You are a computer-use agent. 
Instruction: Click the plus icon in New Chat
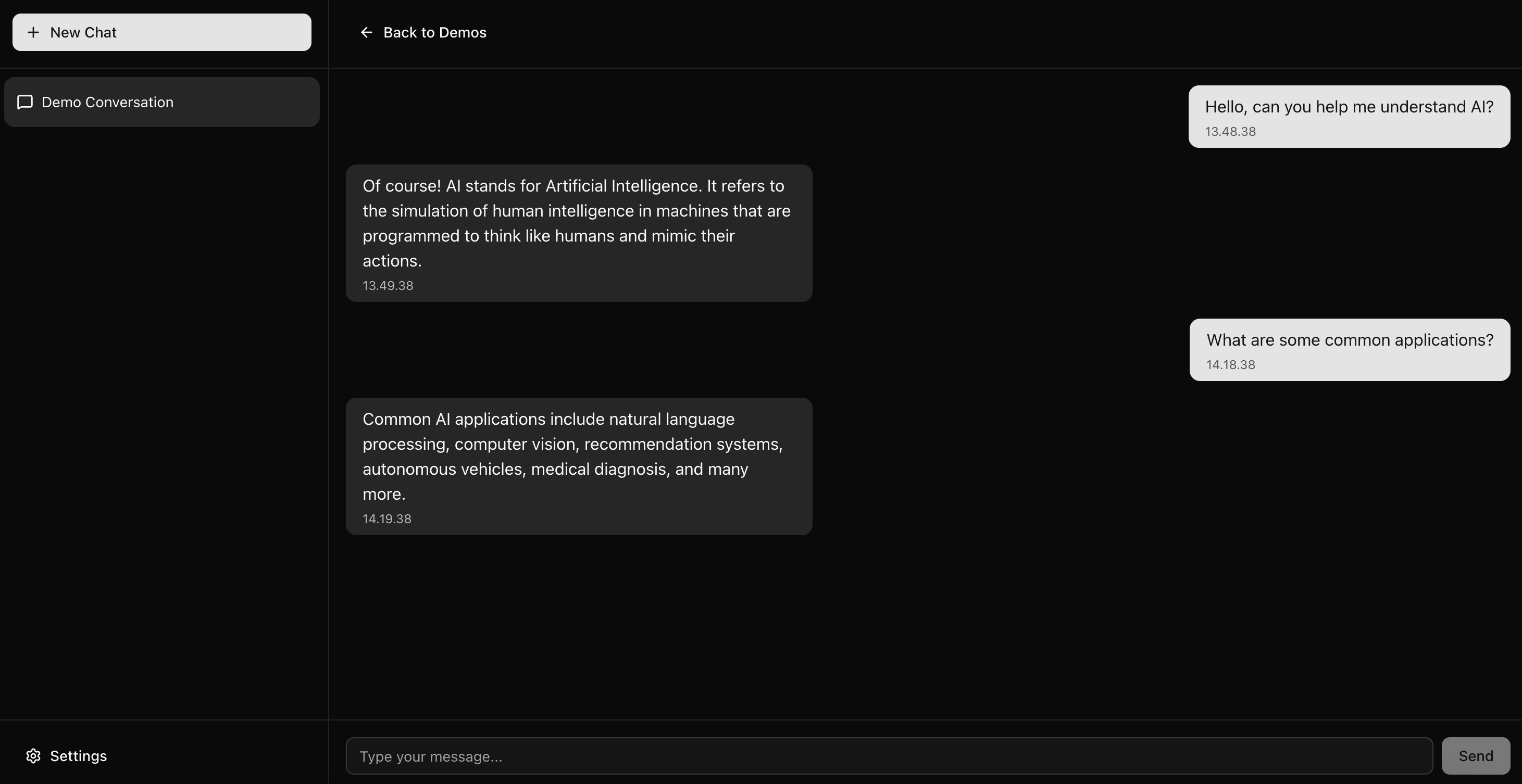click(x=34, y=32)
